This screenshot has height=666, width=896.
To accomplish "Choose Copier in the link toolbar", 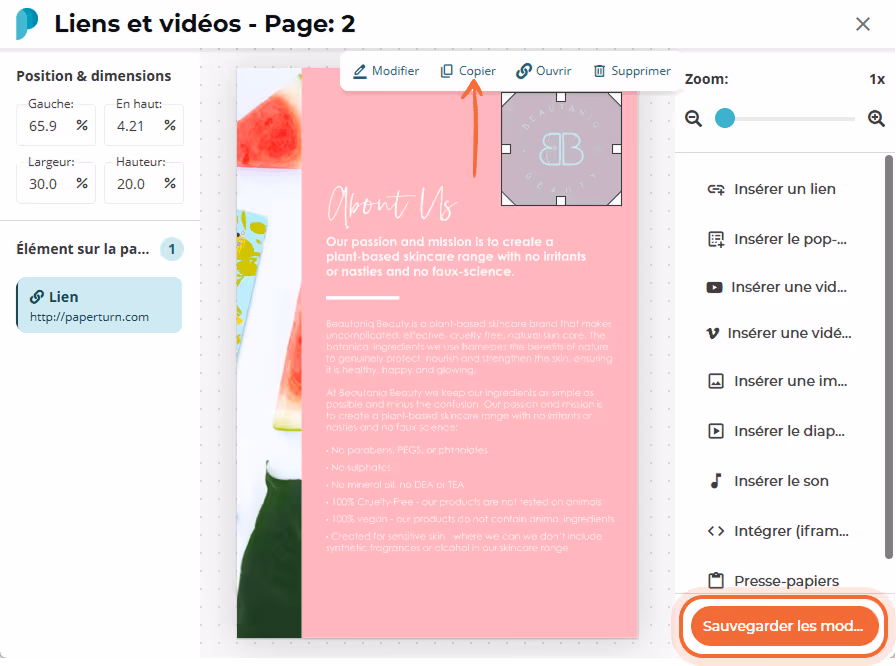I will tap(468, 71).
